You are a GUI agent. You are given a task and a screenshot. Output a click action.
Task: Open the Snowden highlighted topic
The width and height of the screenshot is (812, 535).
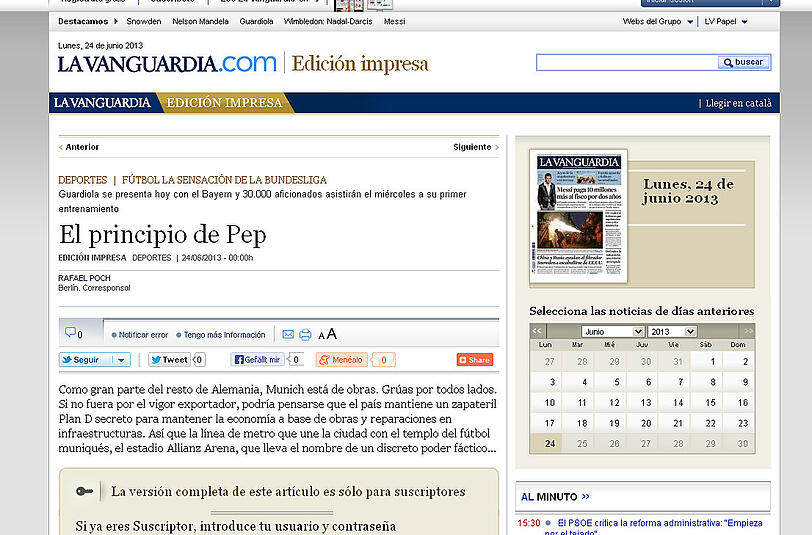pyautogui.click(x=143, y=21)
